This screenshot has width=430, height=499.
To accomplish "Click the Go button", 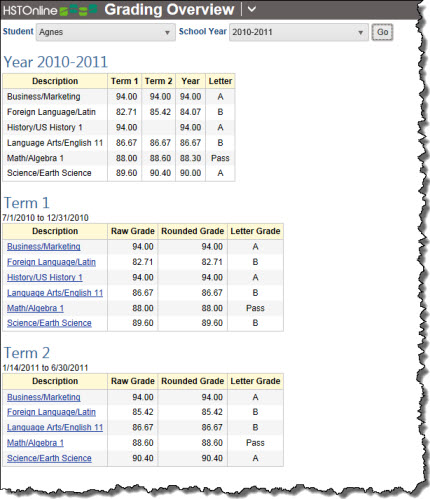I will click(x=382, y=32).
